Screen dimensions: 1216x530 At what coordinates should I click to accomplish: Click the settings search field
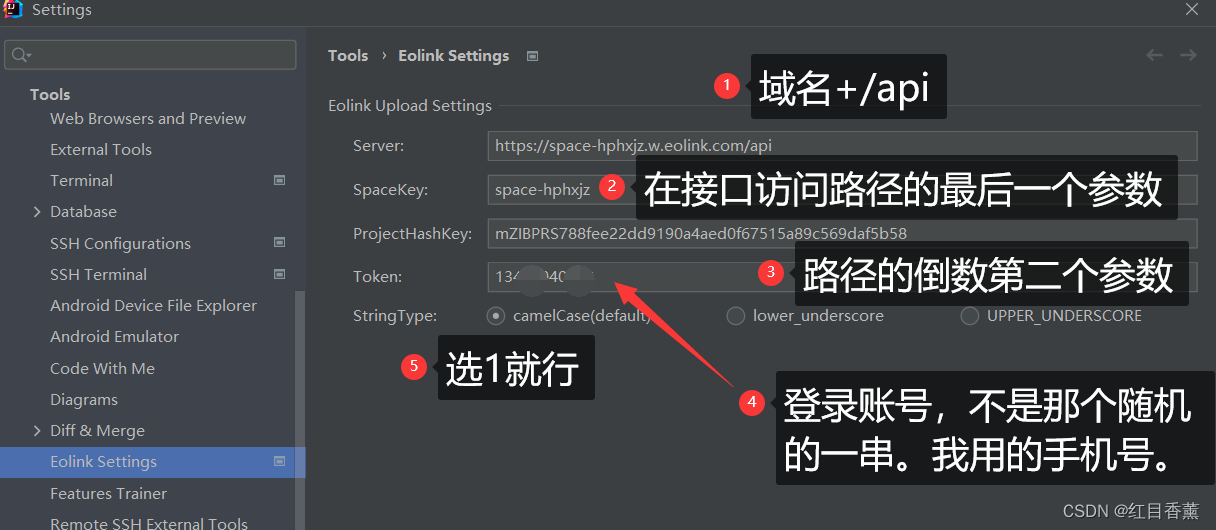click(150, 54)
